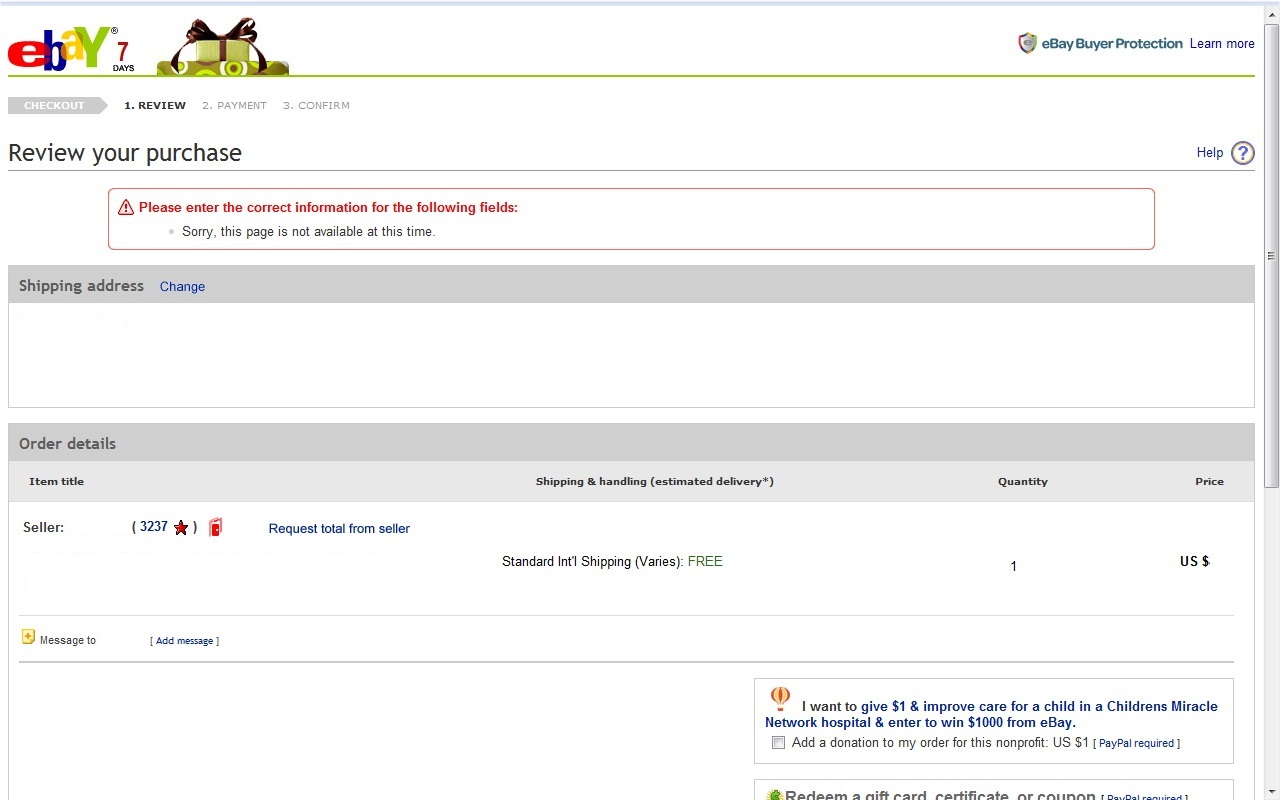Click the quantity value 1
The width and height of the screenshot is (1280, 800).
1013,567
